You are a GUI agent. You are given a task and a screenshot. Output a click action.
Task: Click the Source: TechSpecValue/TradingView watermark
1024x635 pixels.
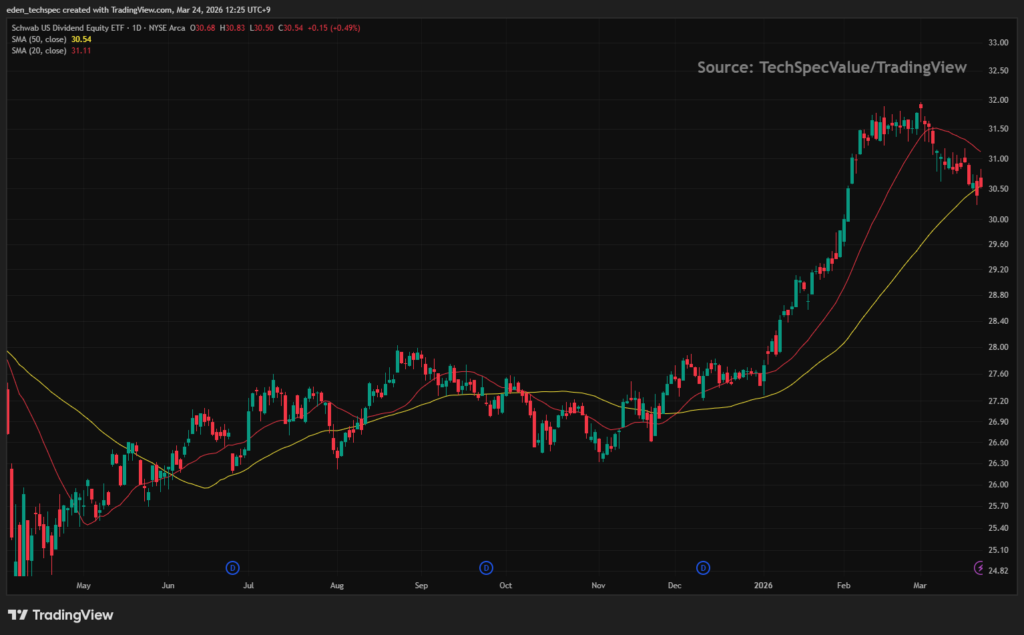[x=831, y=67]
